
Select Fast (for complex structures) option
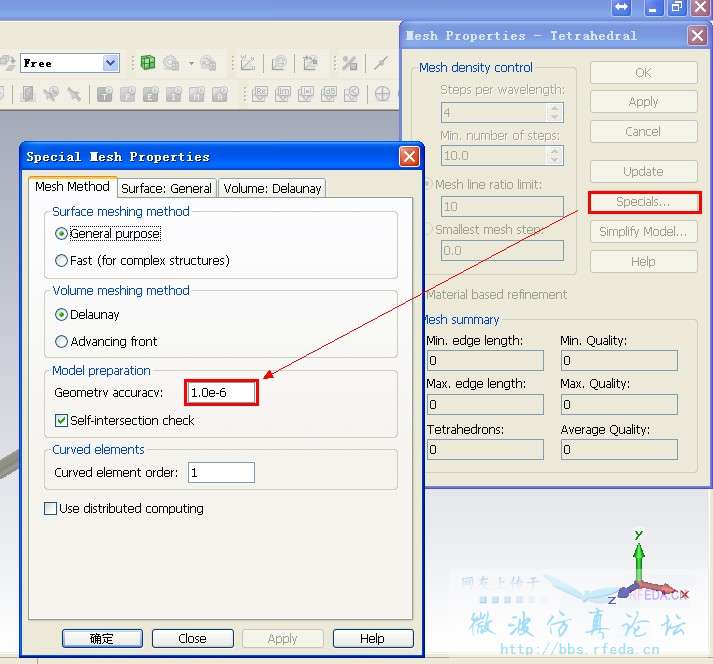click(61, 261)
